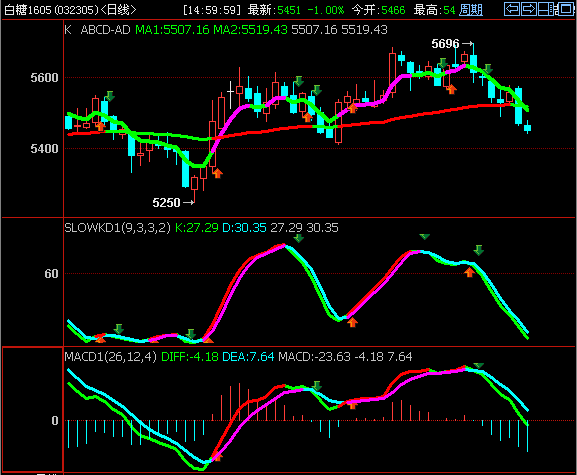Click the right arrow navigation icon
Image resolution: width=577 pixels, height=475 pixels.
point(529,8)
